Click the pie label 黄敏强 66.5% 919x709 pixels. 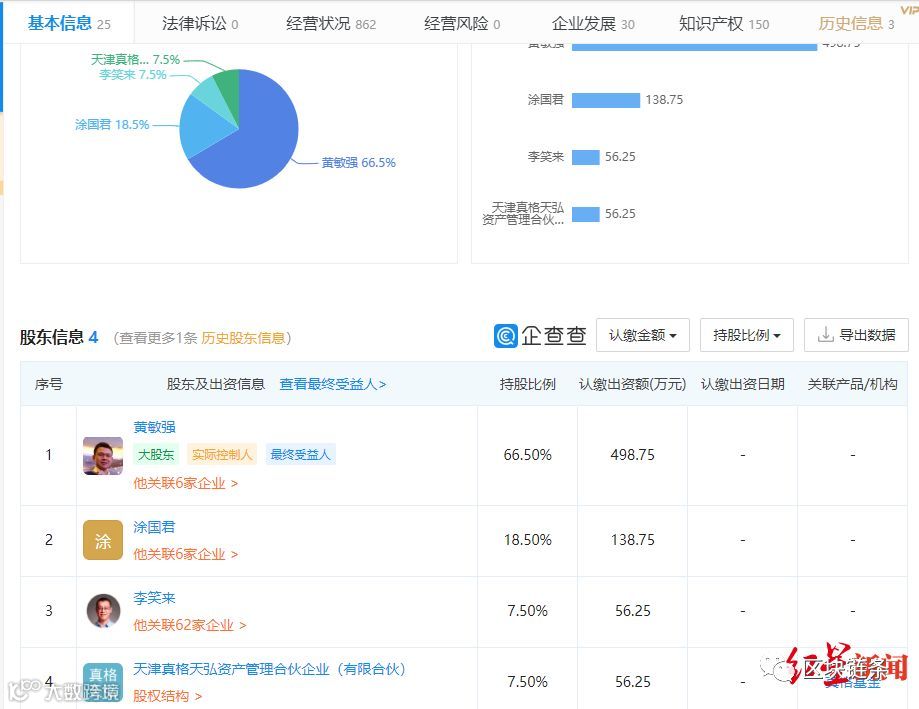point(359,162)
